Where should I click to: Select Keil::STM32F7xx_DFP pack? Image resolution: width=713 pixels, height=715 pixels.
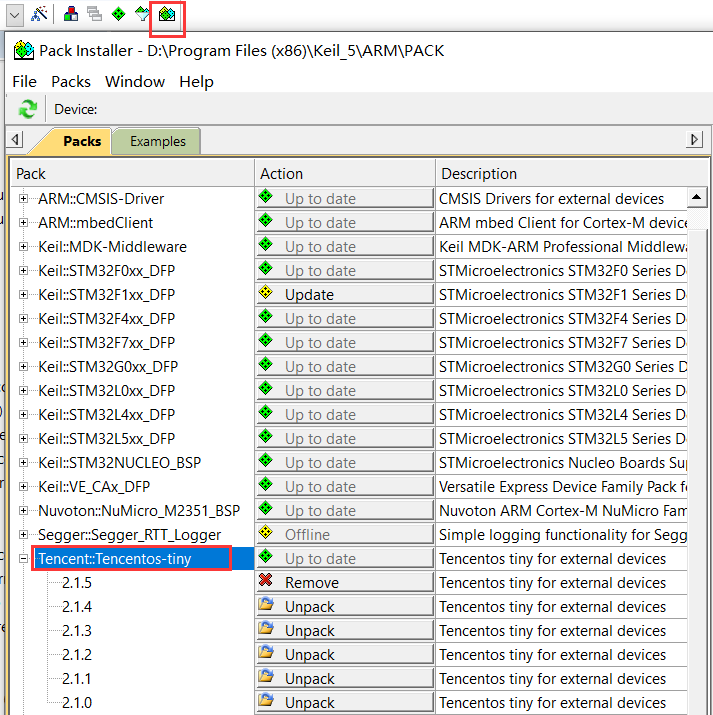[x=106, y=343]
